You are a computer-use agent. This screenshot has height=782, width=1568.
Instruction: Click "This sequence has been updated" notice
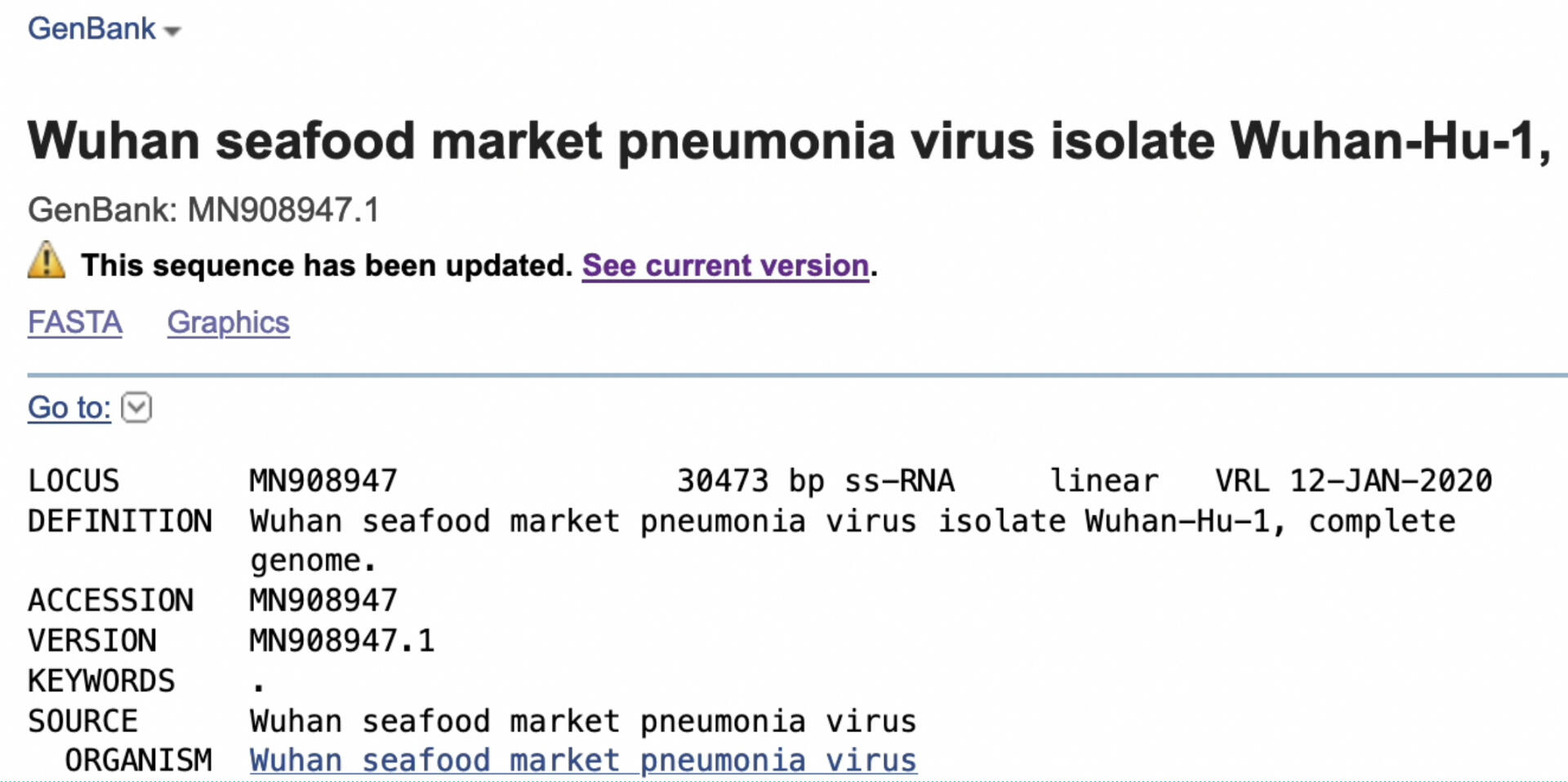tap(327, 266)
